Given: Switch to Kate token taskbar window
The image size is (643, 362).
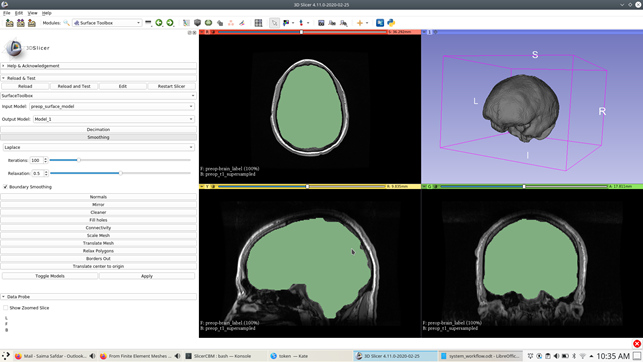Looking at the screenshot, I should (309, 356).
